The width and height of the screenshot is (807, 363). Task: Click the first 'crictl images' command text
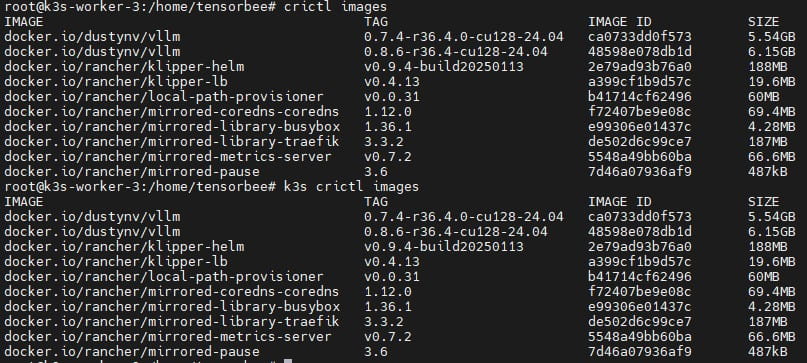[335, 7]
